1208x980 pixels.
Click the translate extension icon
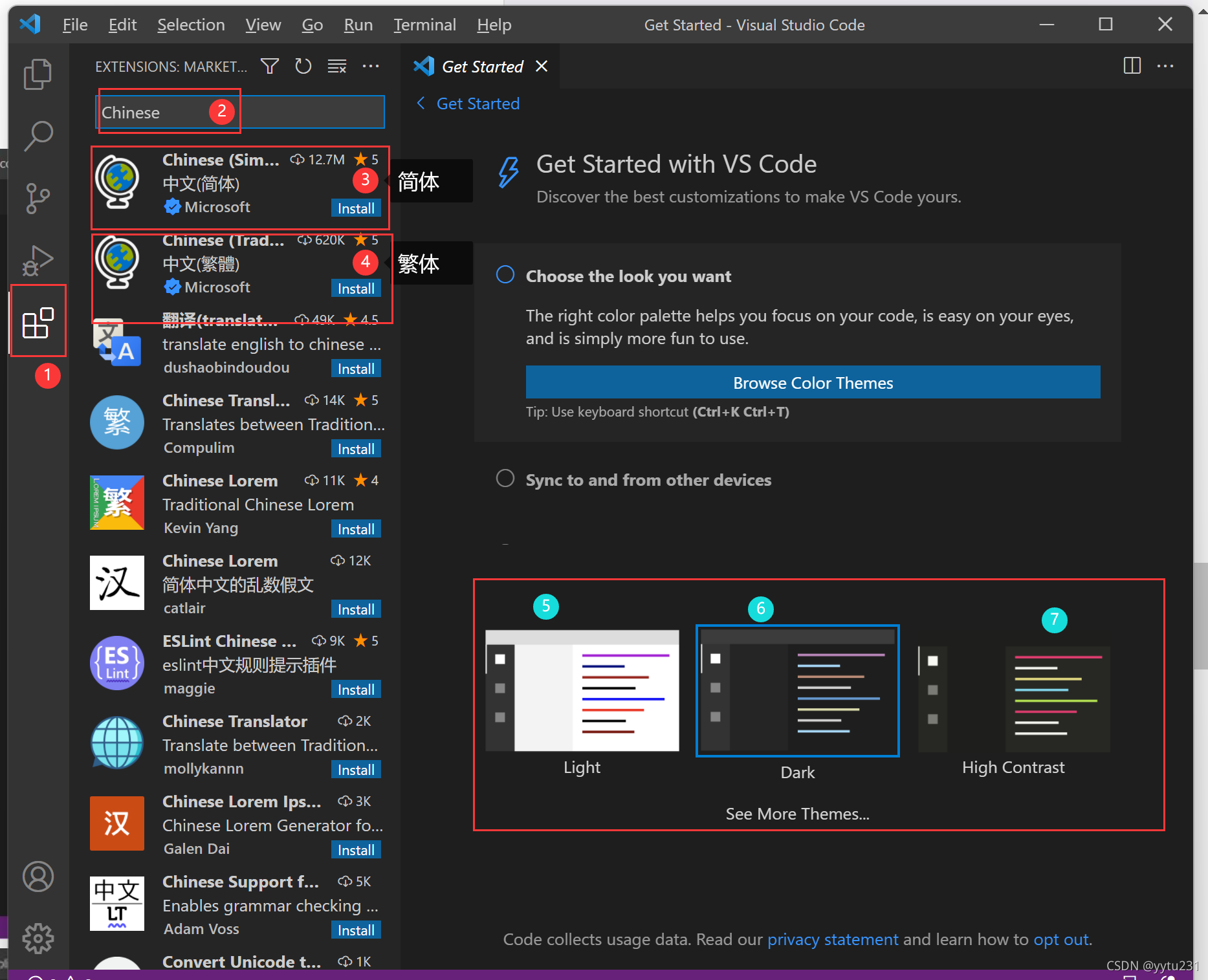pos(117,343)
